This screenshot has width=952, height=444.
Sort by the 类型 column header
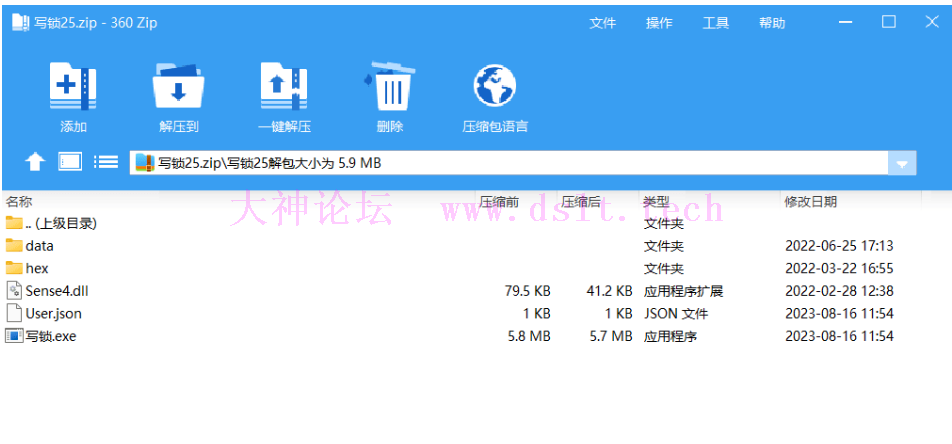[656, 202]
